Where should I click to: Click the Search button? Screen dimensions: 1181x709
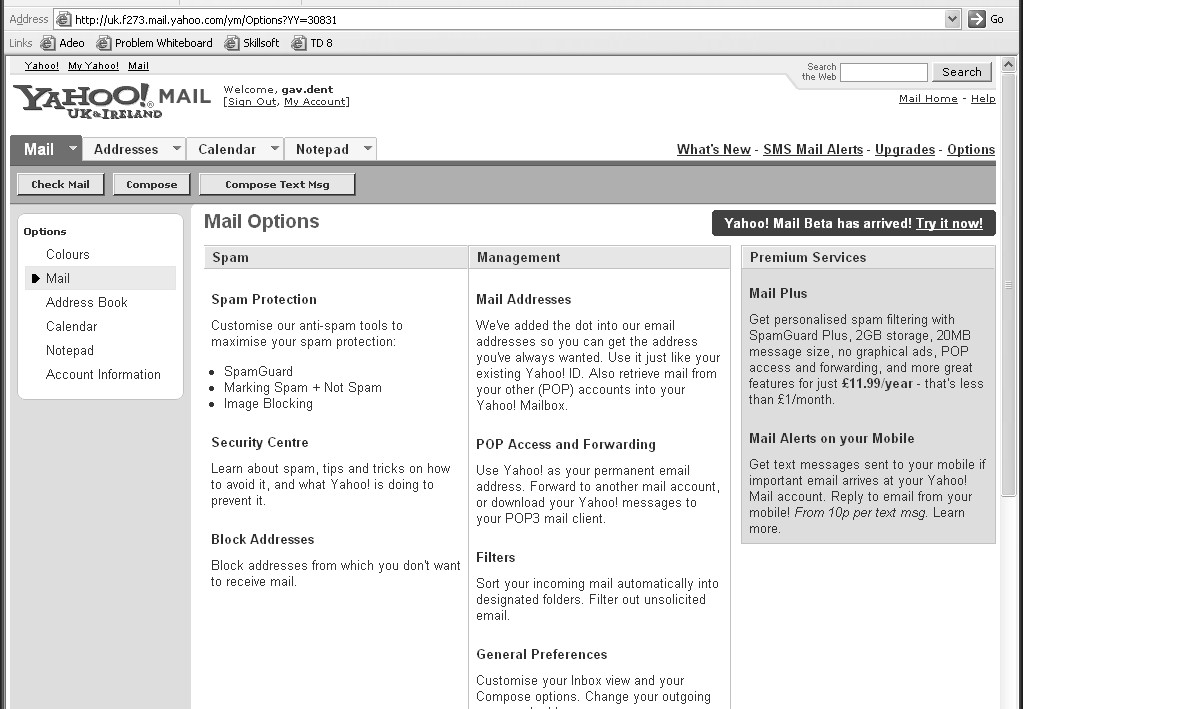(962, 72)
